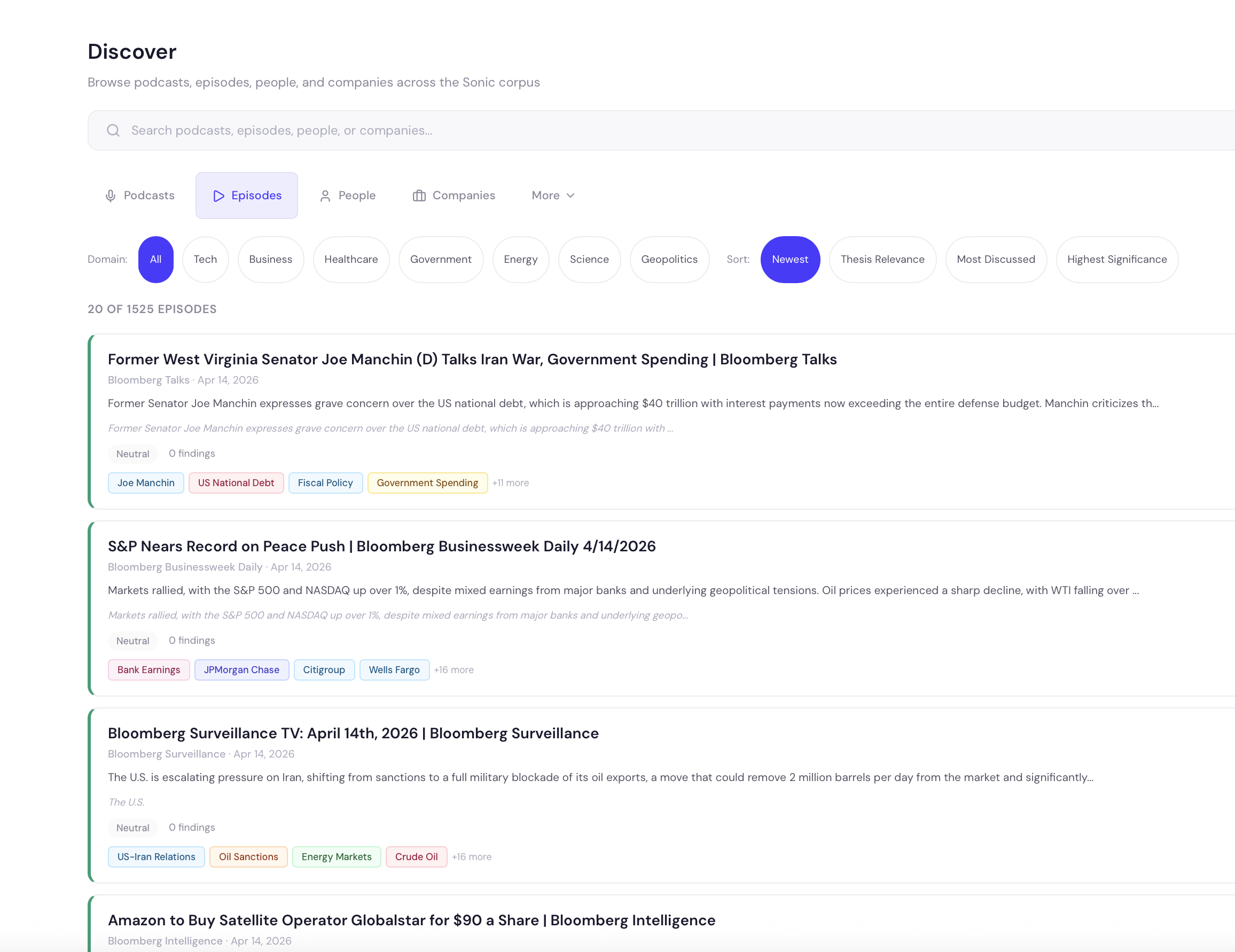Switch to the Episodes tab

coord(247,196)
